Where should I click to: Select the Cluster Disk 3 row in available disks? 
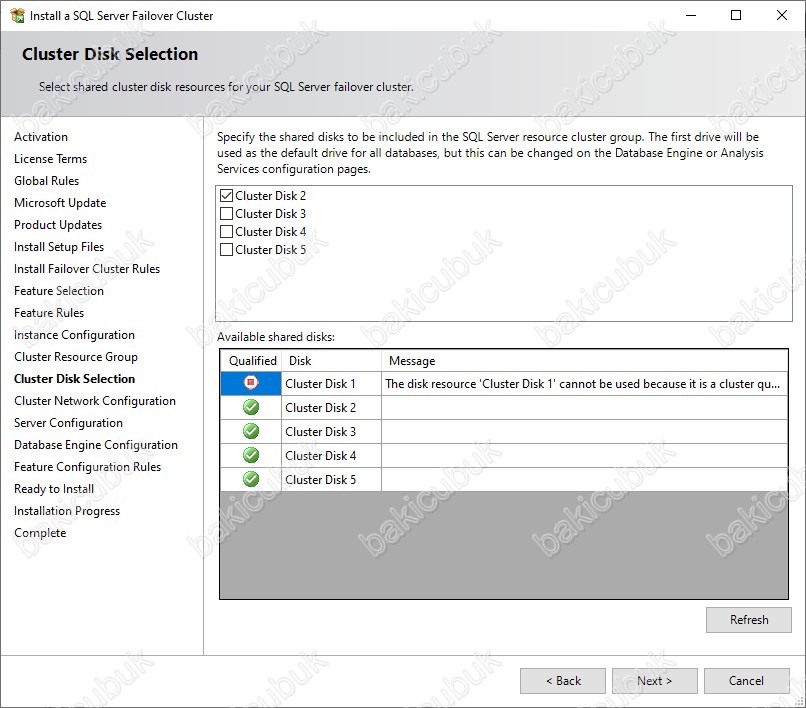tap(504, 431)
